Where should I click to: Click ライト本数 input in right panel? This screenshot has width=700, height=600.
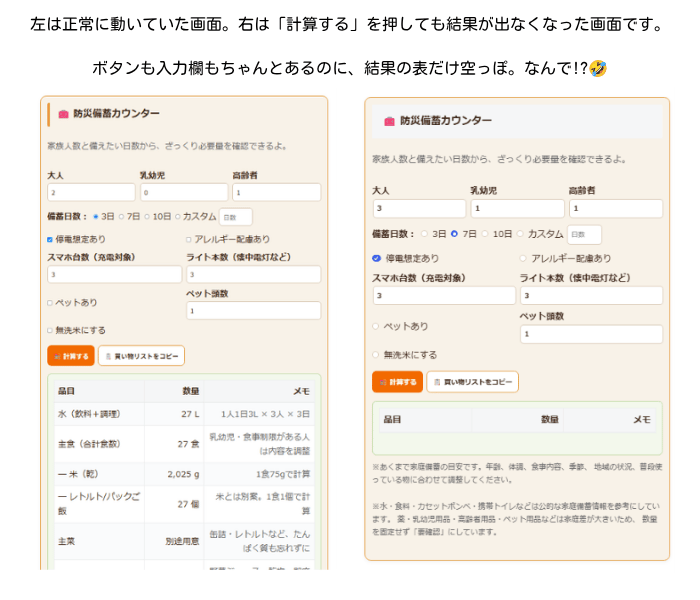coord(592,296)
